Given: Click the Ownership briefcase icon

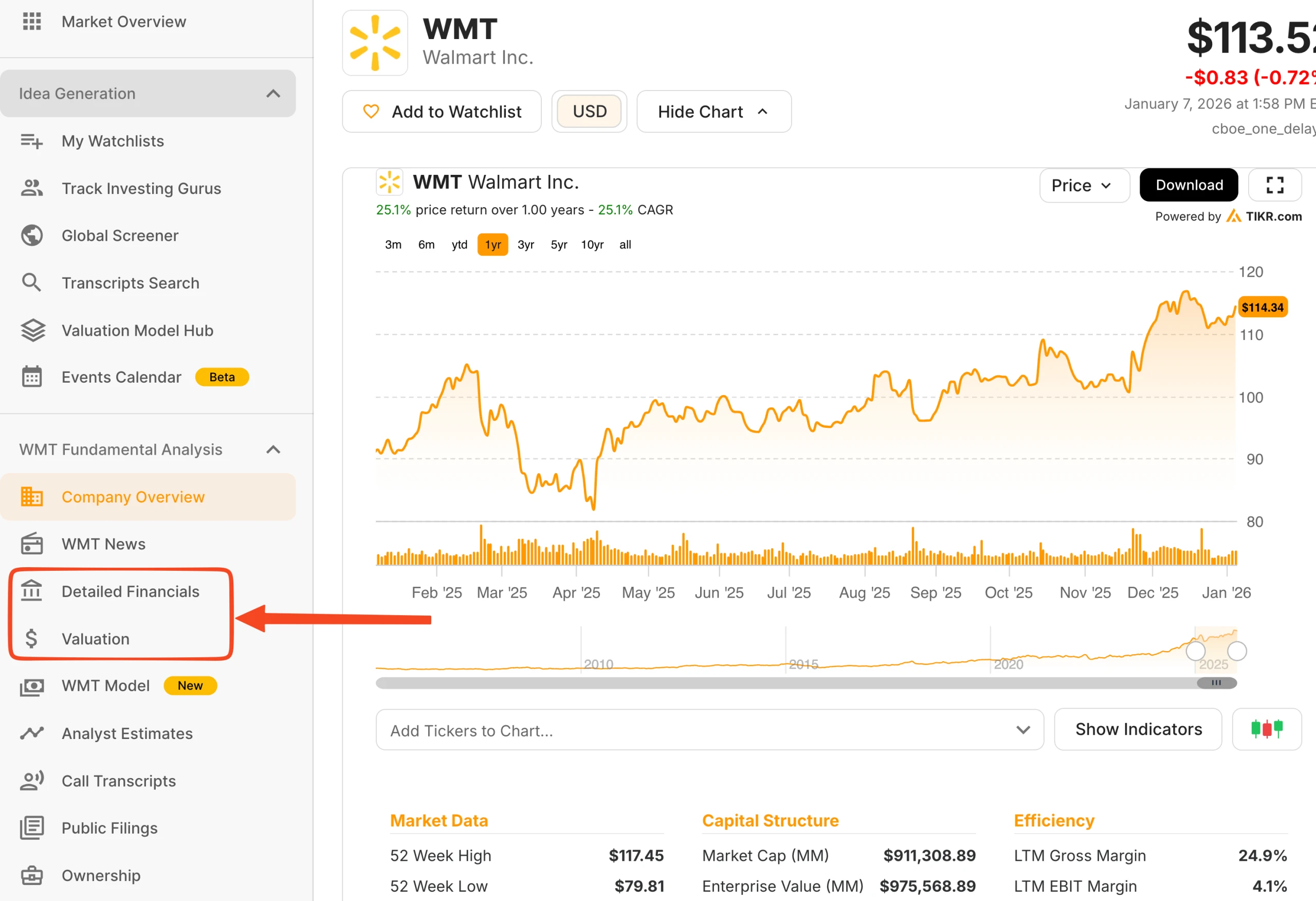Looking at the screenshot, I should coord(32,875).
